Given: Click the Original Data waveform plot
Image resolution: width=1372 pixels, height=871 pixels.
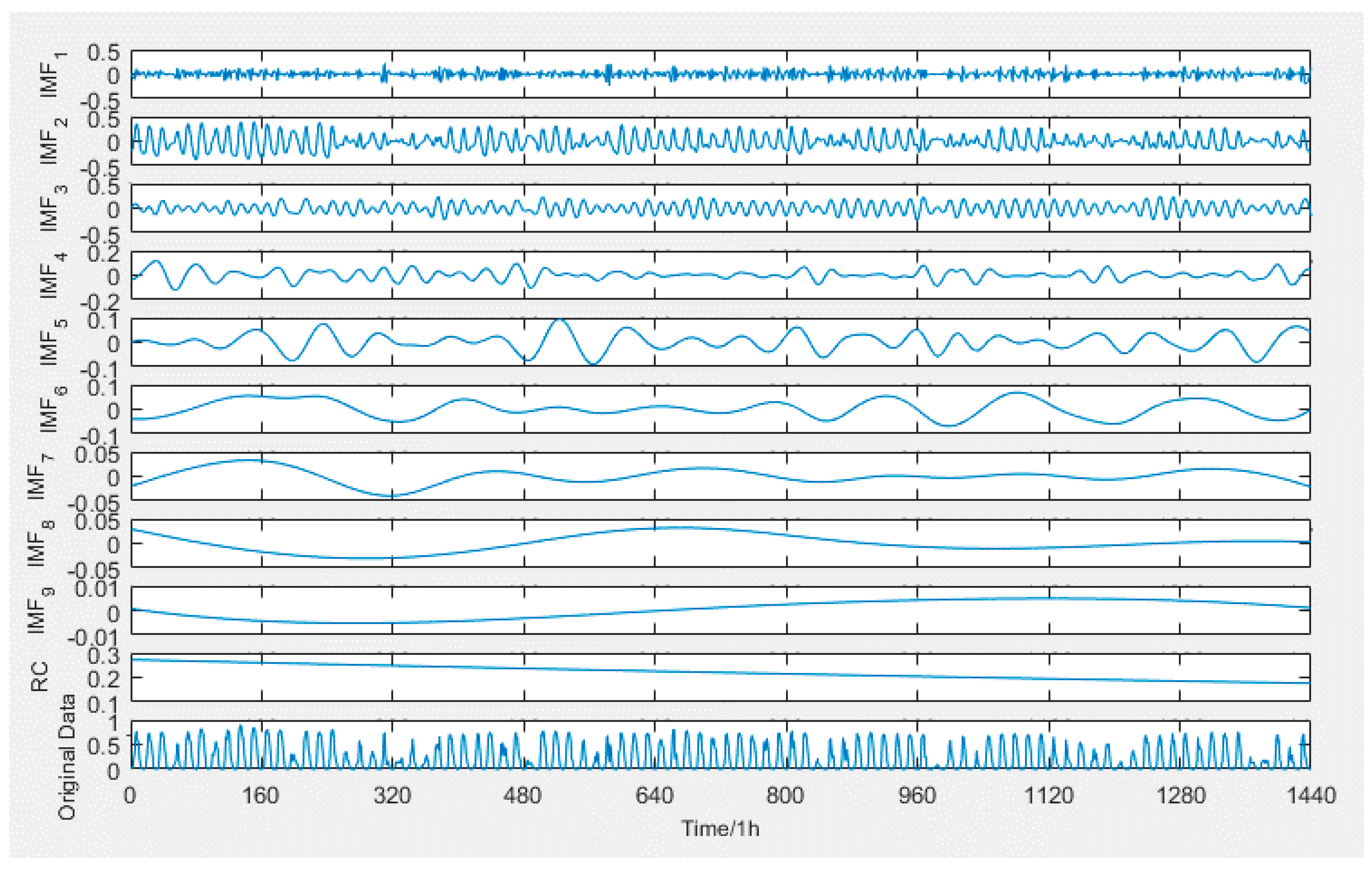Looking at the screenshot, I should click(x=720, y=745).
